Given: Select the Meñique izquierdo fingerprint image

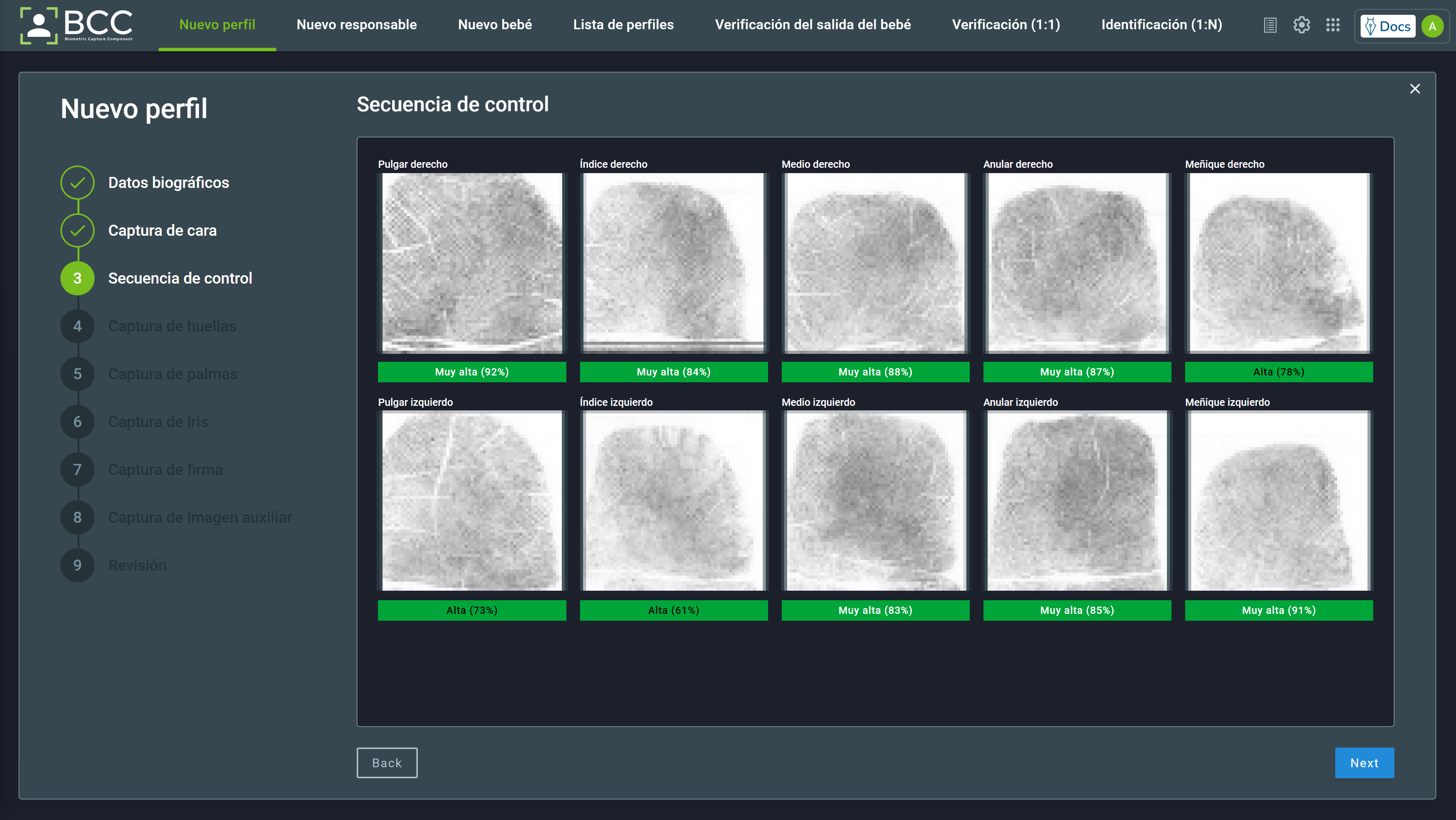Looking at the screenshot, I should [x=1279, y=501].
